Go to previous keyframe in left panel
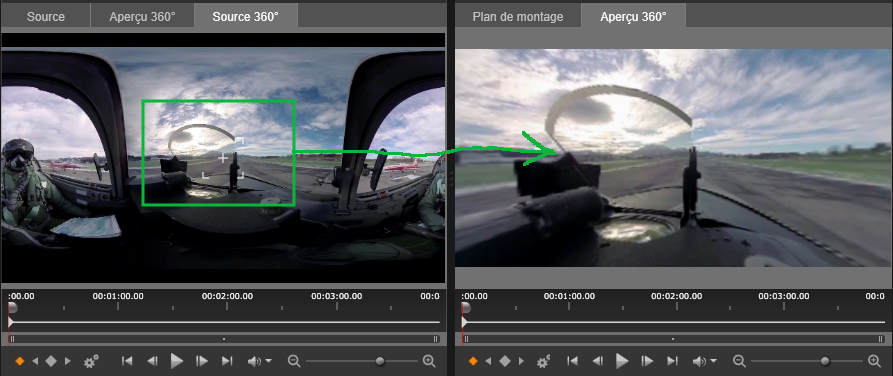Viewport: 893px width, 376px height. [35, 361]
